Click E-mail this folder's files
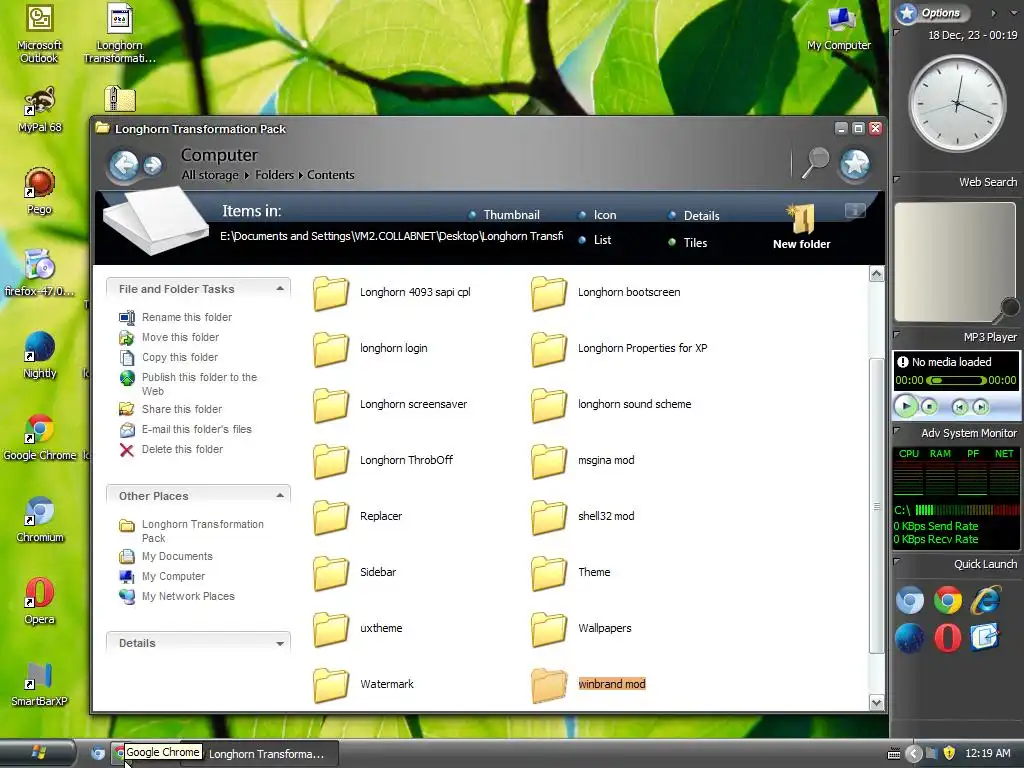1024x768 pixels. click(x=185, y=429)
